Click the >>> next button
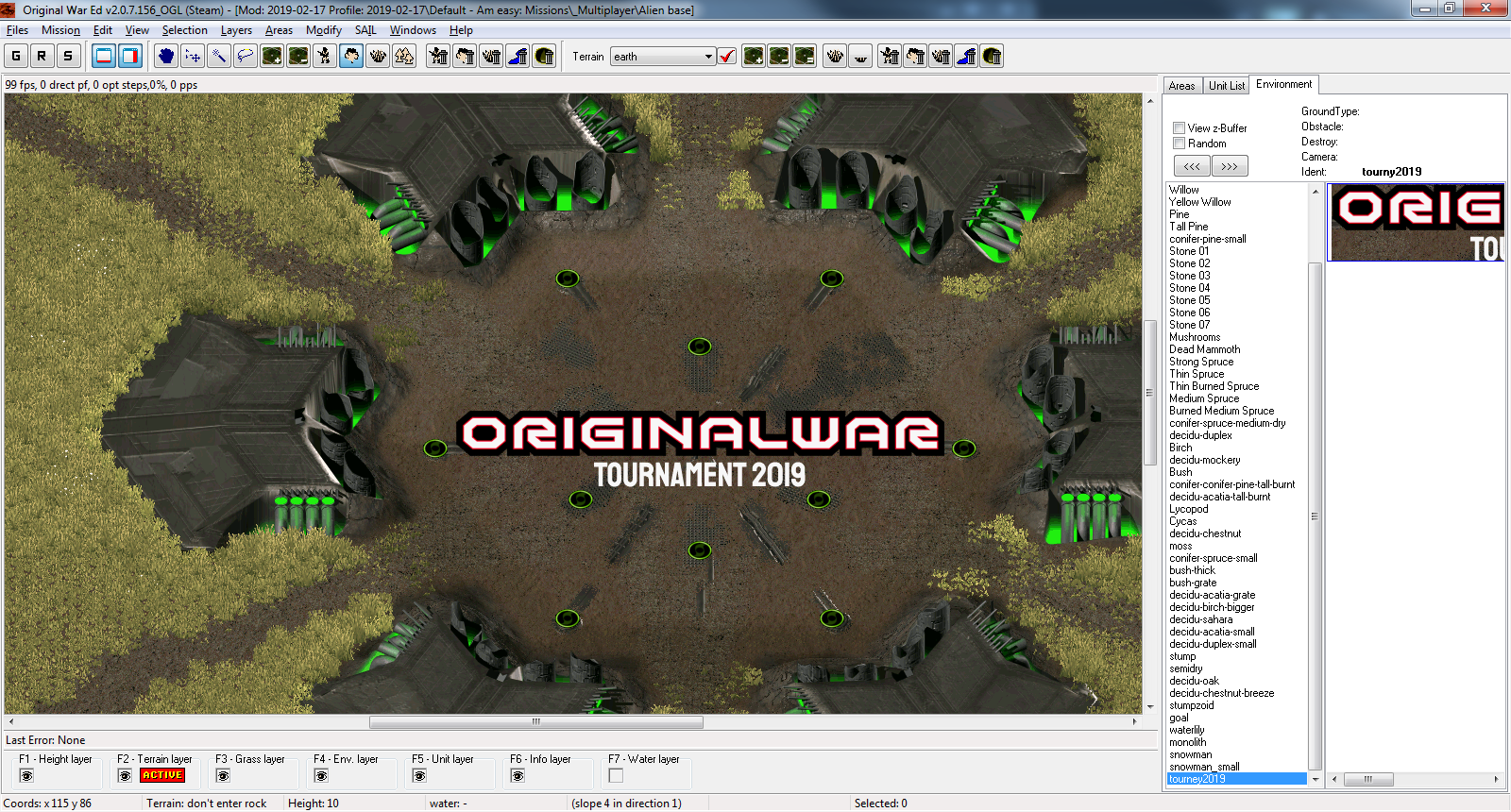Image resolution: width=1511 pixels, height=812 pixels. [x=1230, y=166]
